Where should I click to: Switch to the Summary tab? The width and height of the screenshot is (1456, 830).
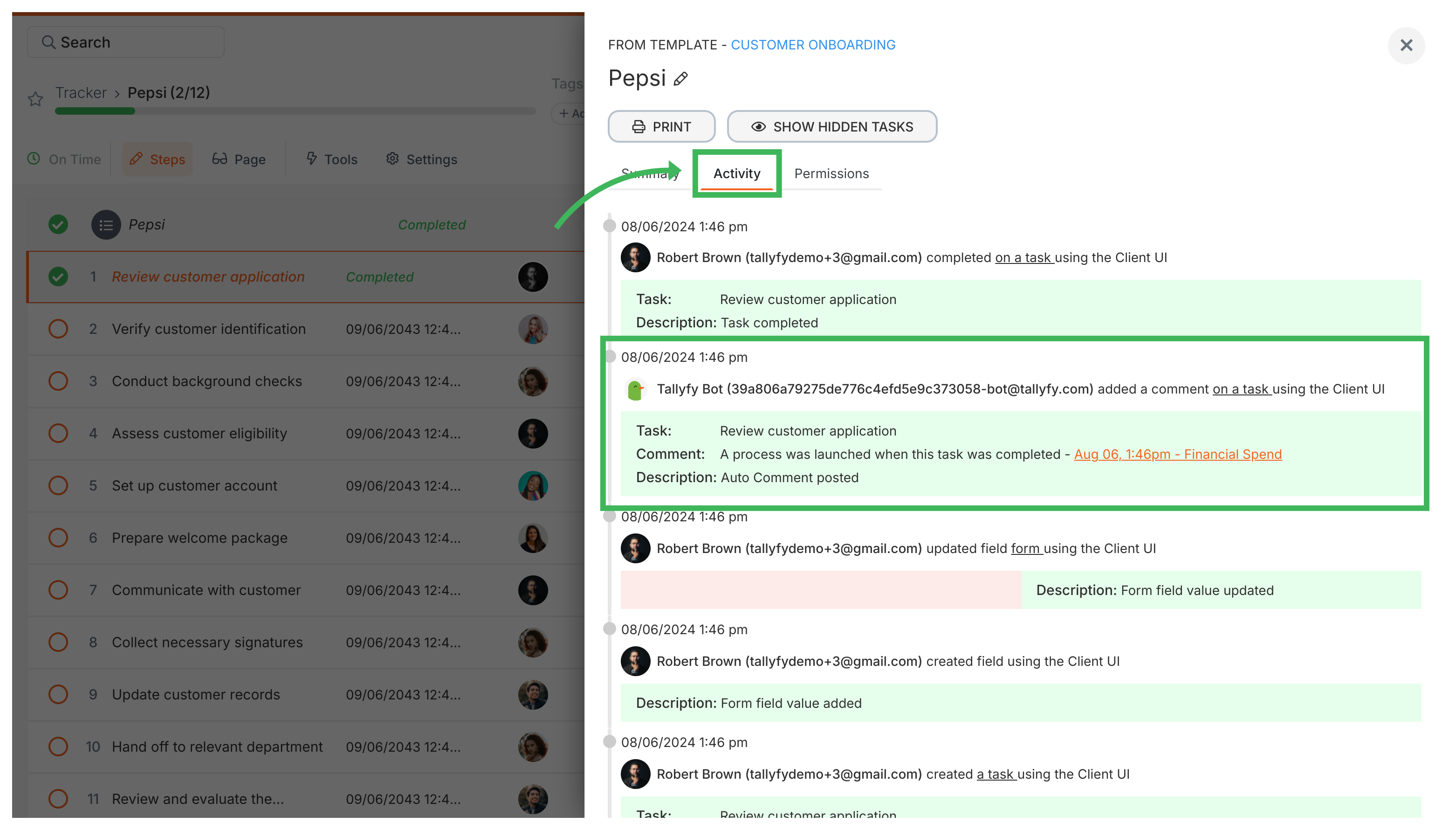(649, 172)
